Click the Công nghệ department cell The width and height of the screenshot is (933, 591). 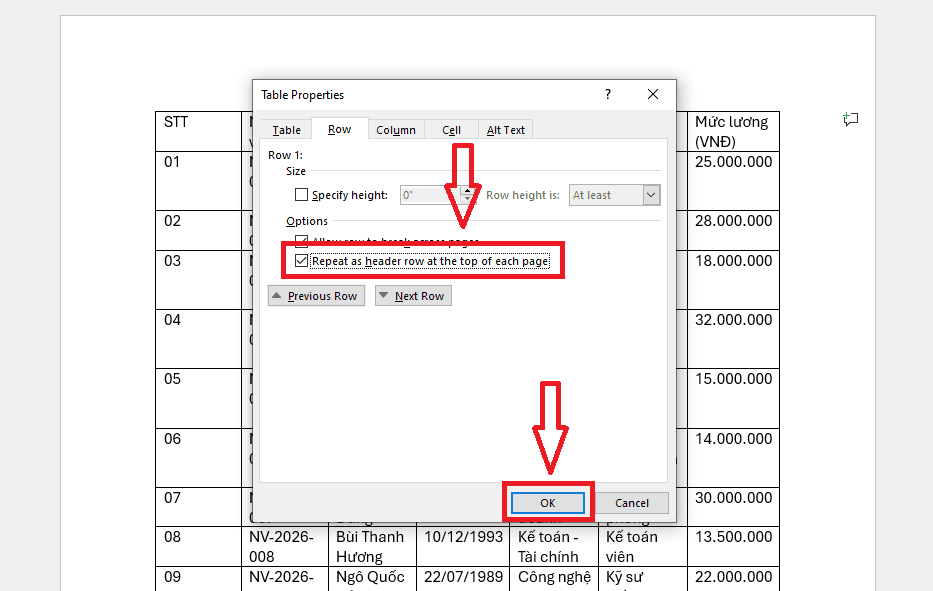[553, 579]
